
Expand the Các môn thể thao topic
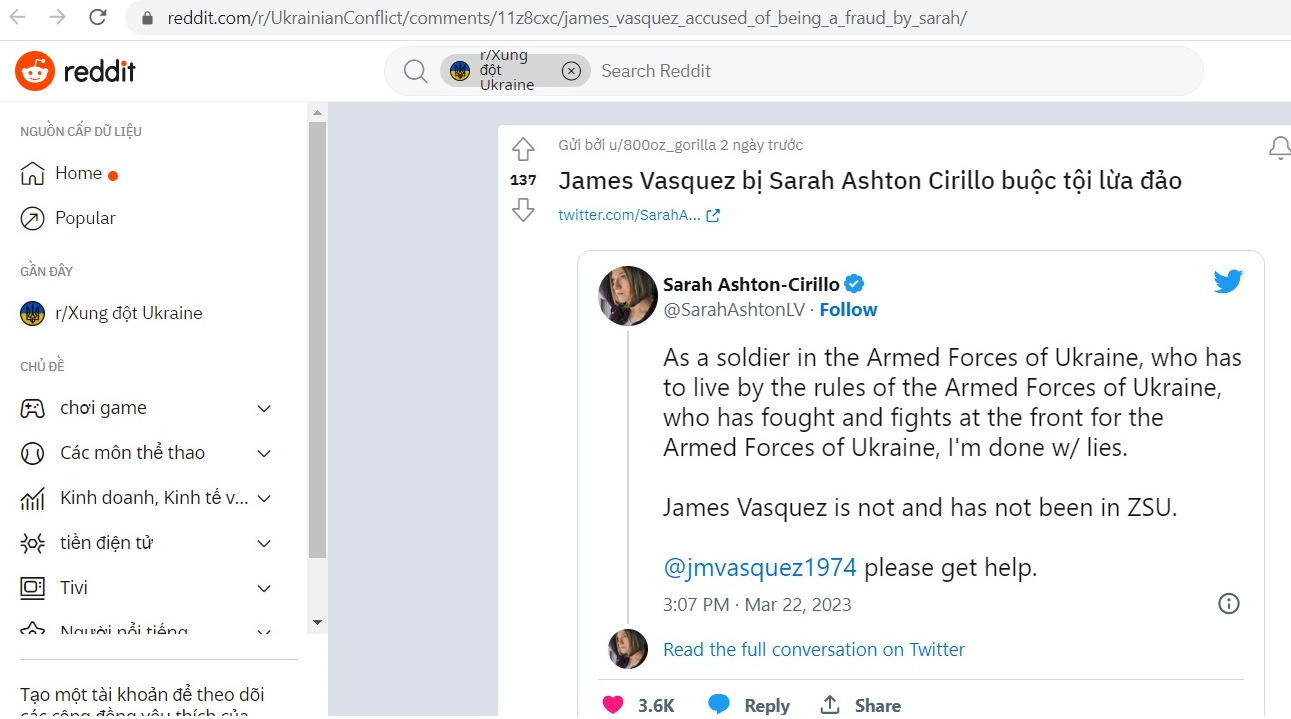pyautogui.click(x=264, y=453)
